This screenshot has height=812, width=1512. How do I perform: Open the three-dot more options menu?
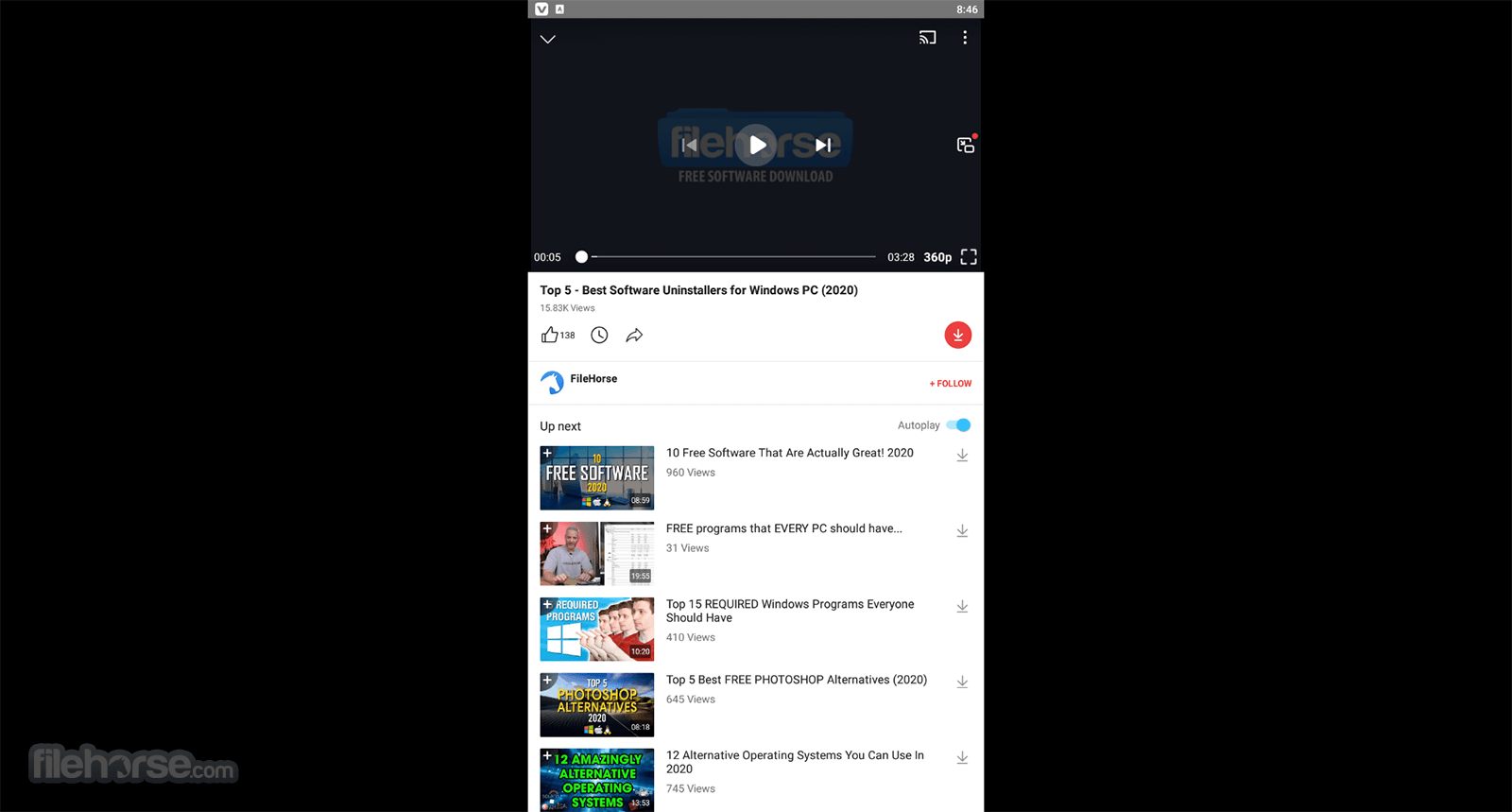pos(965,38)
